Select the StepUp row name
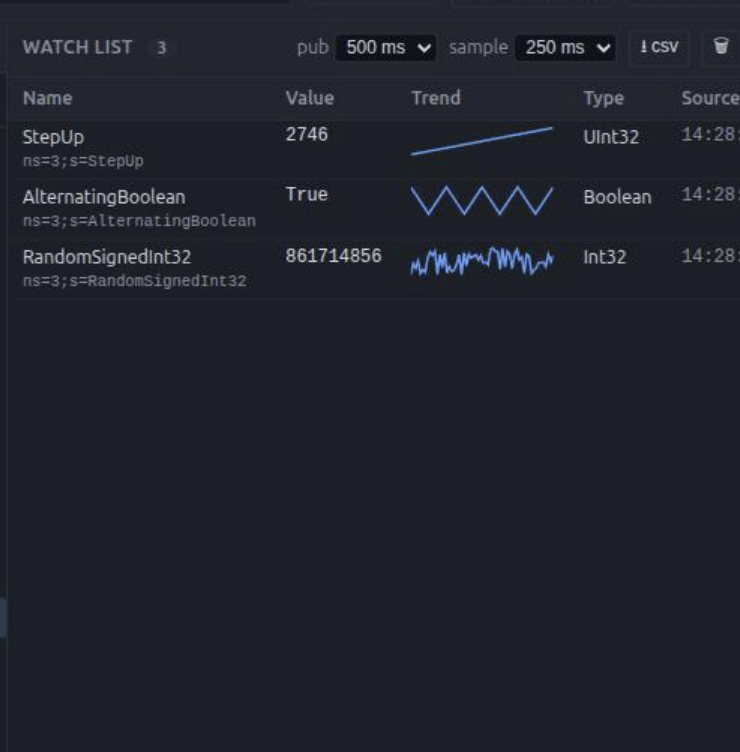 [x=53, y=137]
